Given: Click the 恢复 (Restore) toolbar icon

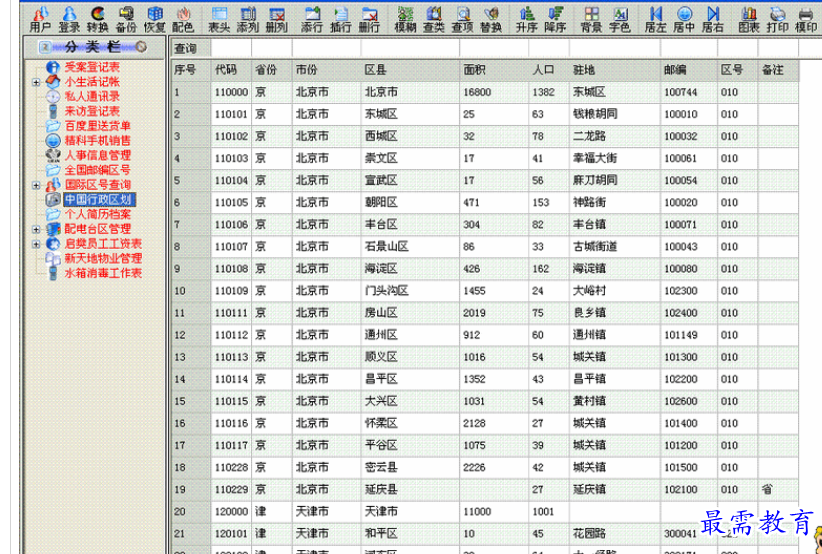Looking at the screenshot, I should (155, 18).
